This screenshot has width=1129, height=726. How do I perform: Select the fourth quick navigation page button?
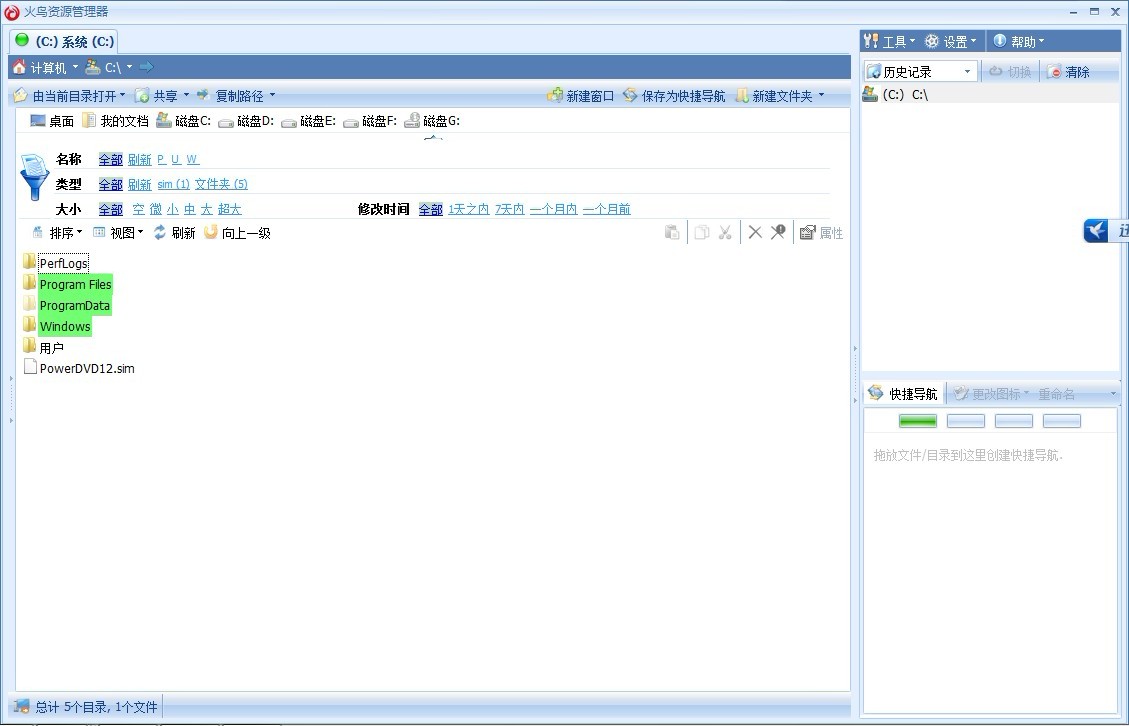(1061, 421)
